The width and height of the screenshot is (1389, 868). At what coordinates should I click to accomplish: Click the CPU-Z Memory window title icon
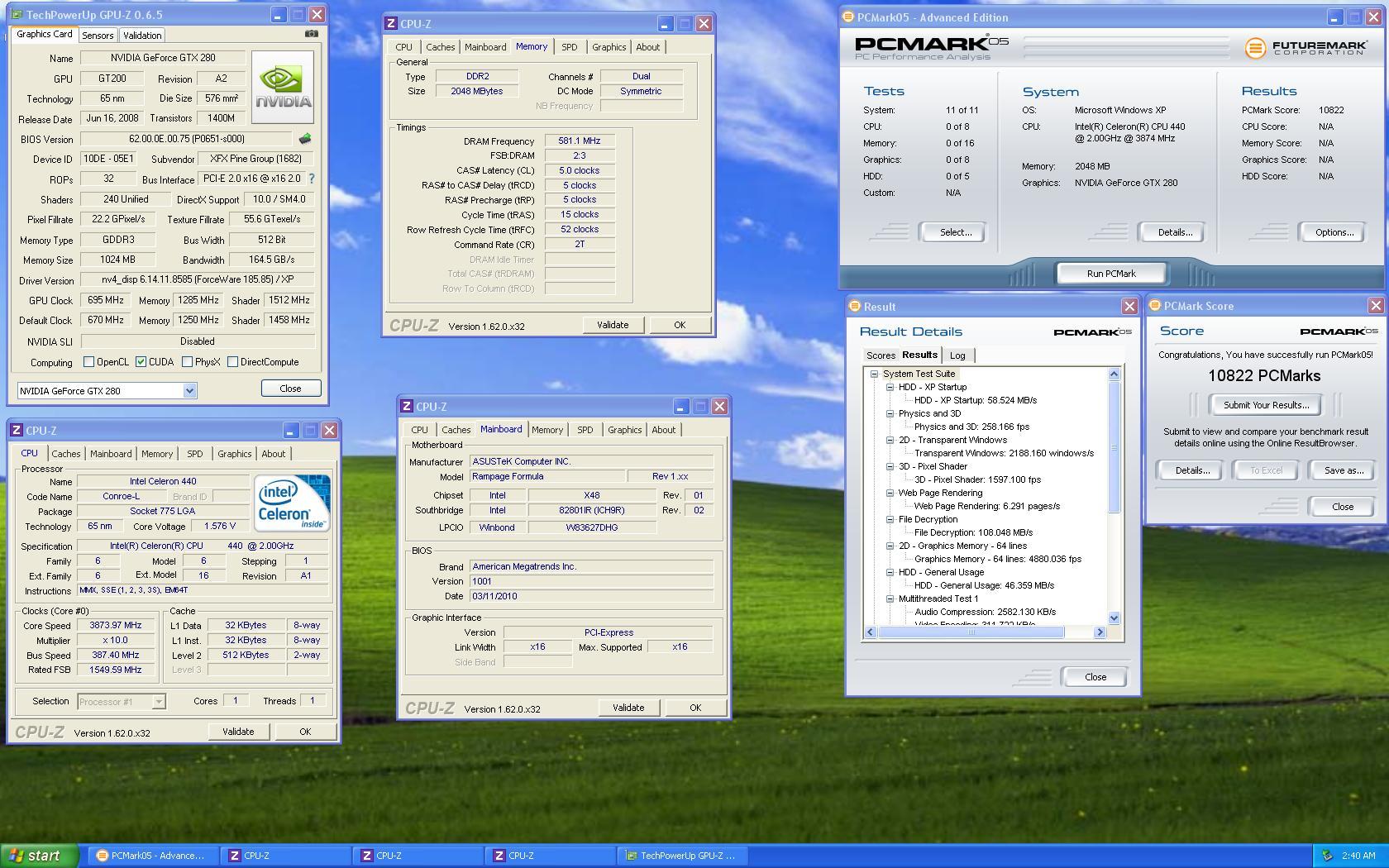[x=391, y=24]
